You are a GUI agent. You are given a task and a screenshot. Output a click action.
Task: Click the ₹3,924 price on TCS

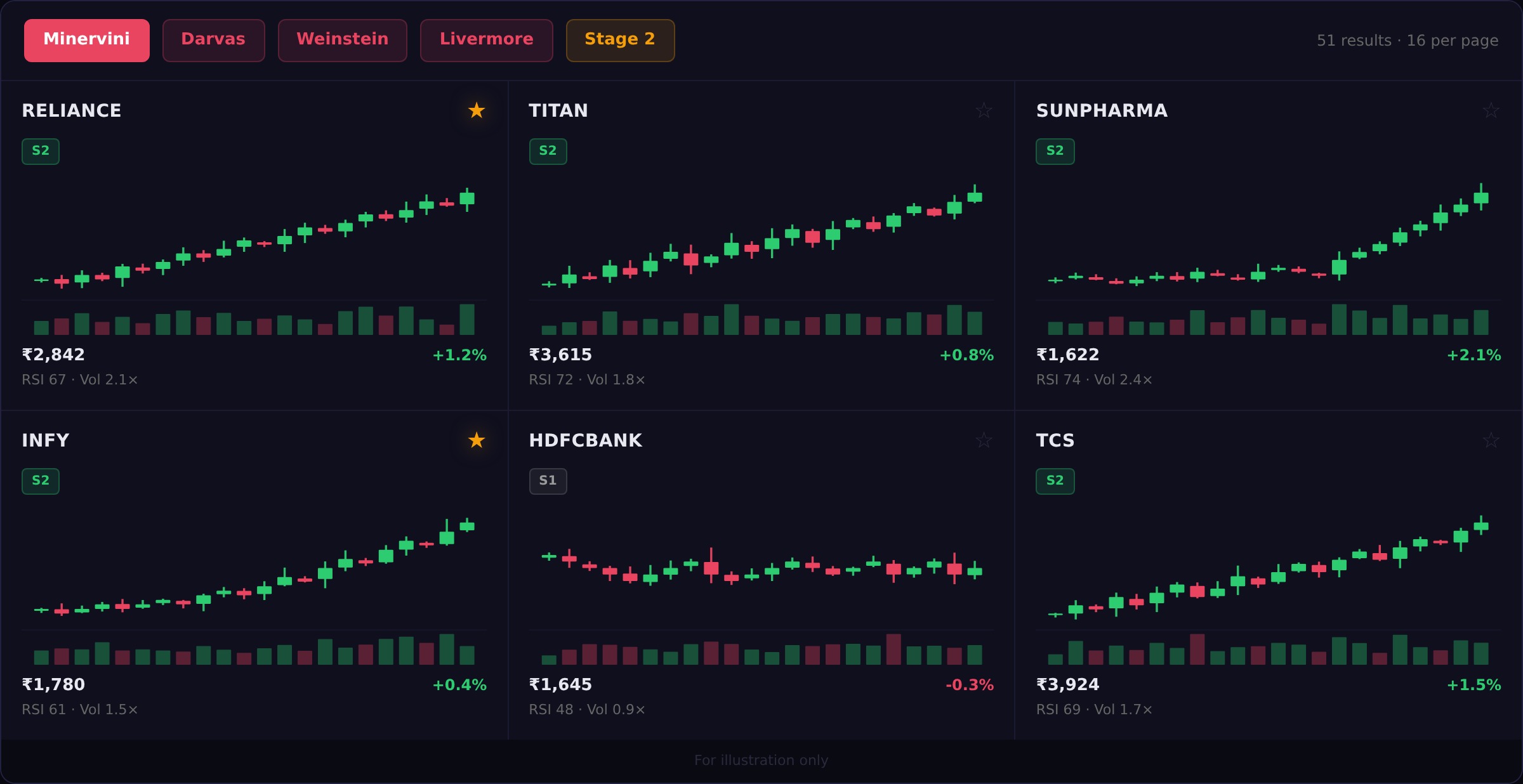1067,685
